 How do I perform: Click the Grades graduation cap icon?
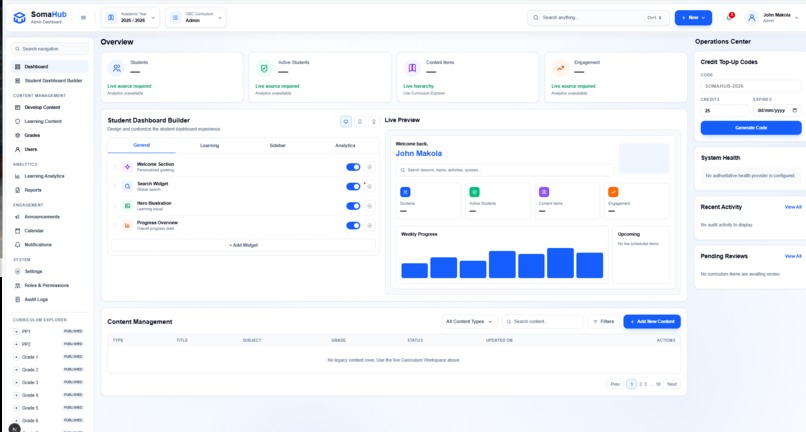17,135
